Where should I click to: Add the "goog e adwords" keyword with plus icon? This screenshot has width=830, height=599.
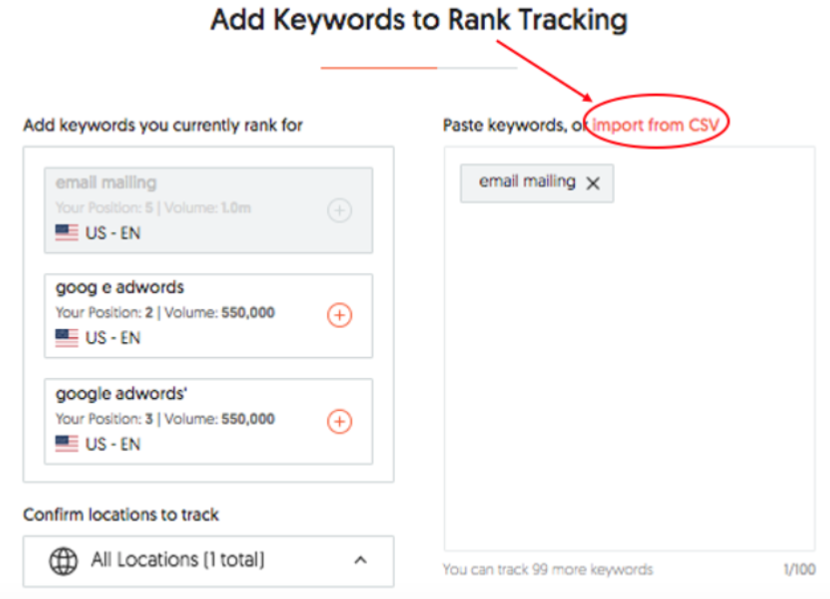click(x=340, y=315)
